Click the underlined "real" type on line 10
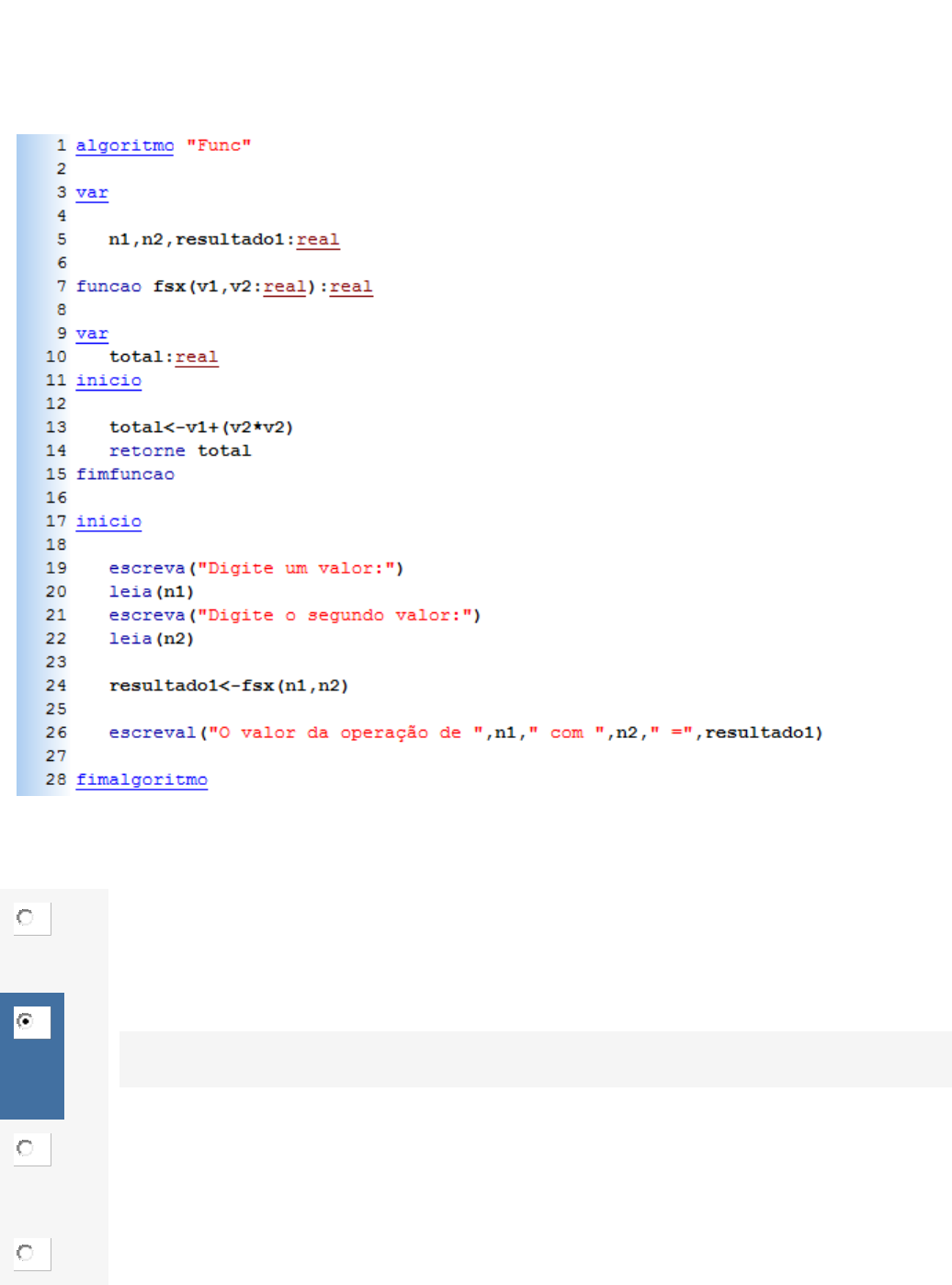This screenshot has height=1285, width=952. [x=197, y=357]
